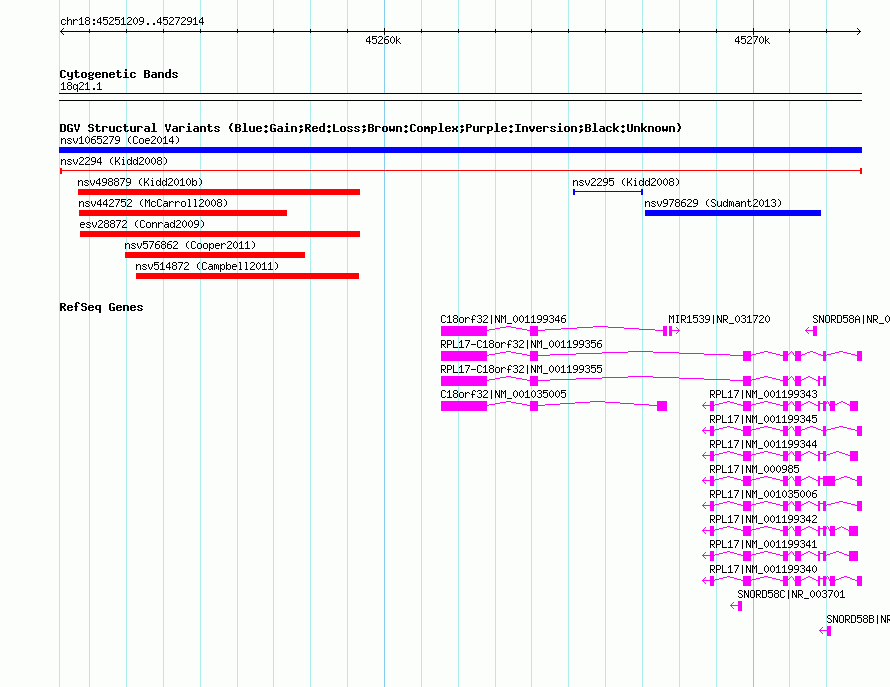Click the red nsv498879 loss bar

click(219, 192)
